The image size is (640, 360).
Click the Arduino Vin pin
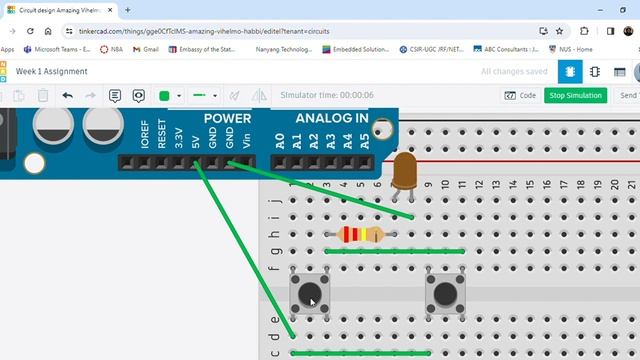(x=246, y=163)
